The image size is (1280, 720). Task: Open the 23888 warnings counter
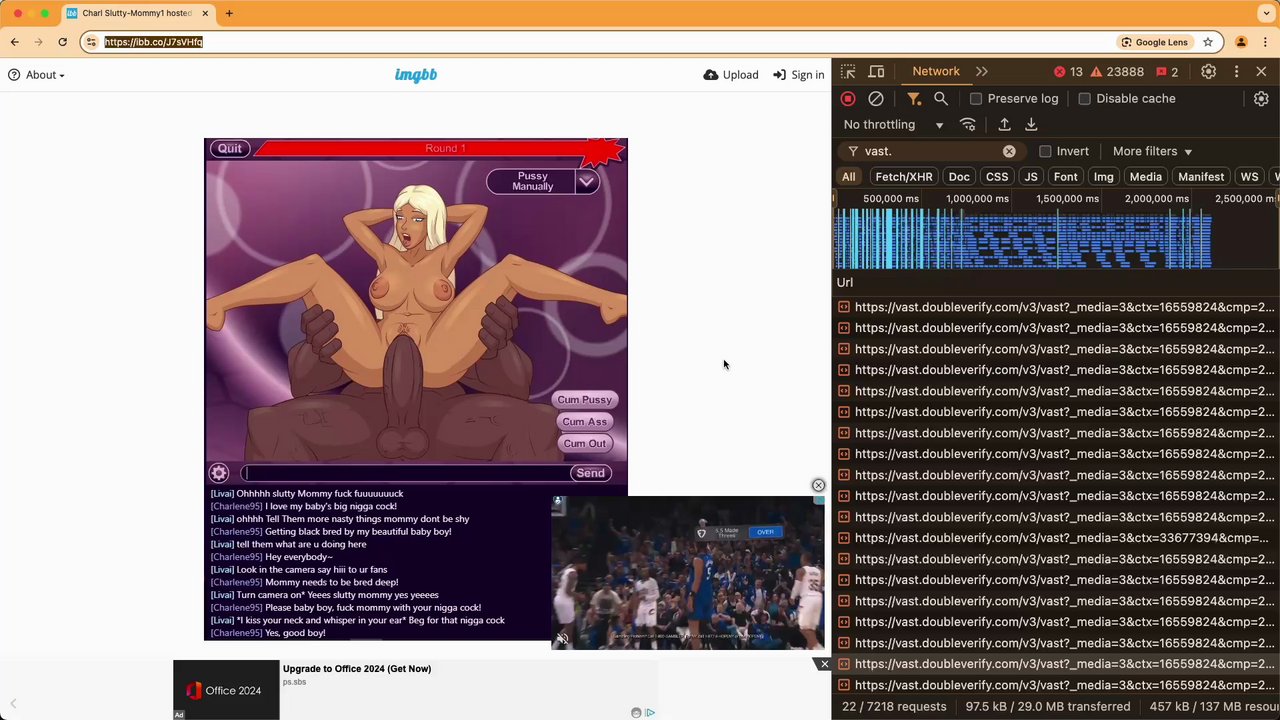click(1117, 72)
